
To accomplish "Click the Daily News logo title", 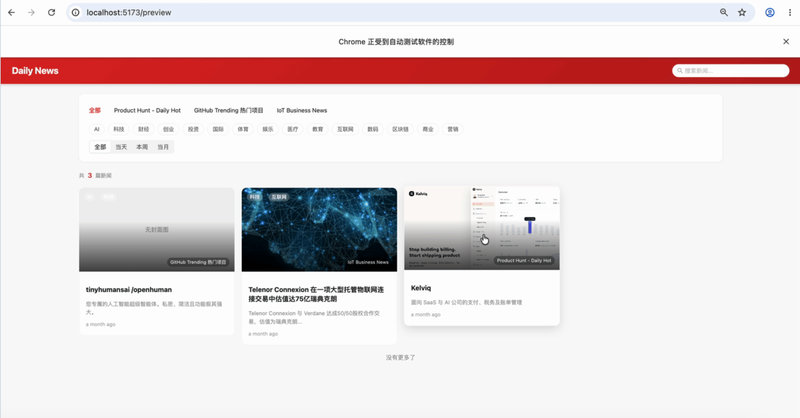I will tap(35, 71).
